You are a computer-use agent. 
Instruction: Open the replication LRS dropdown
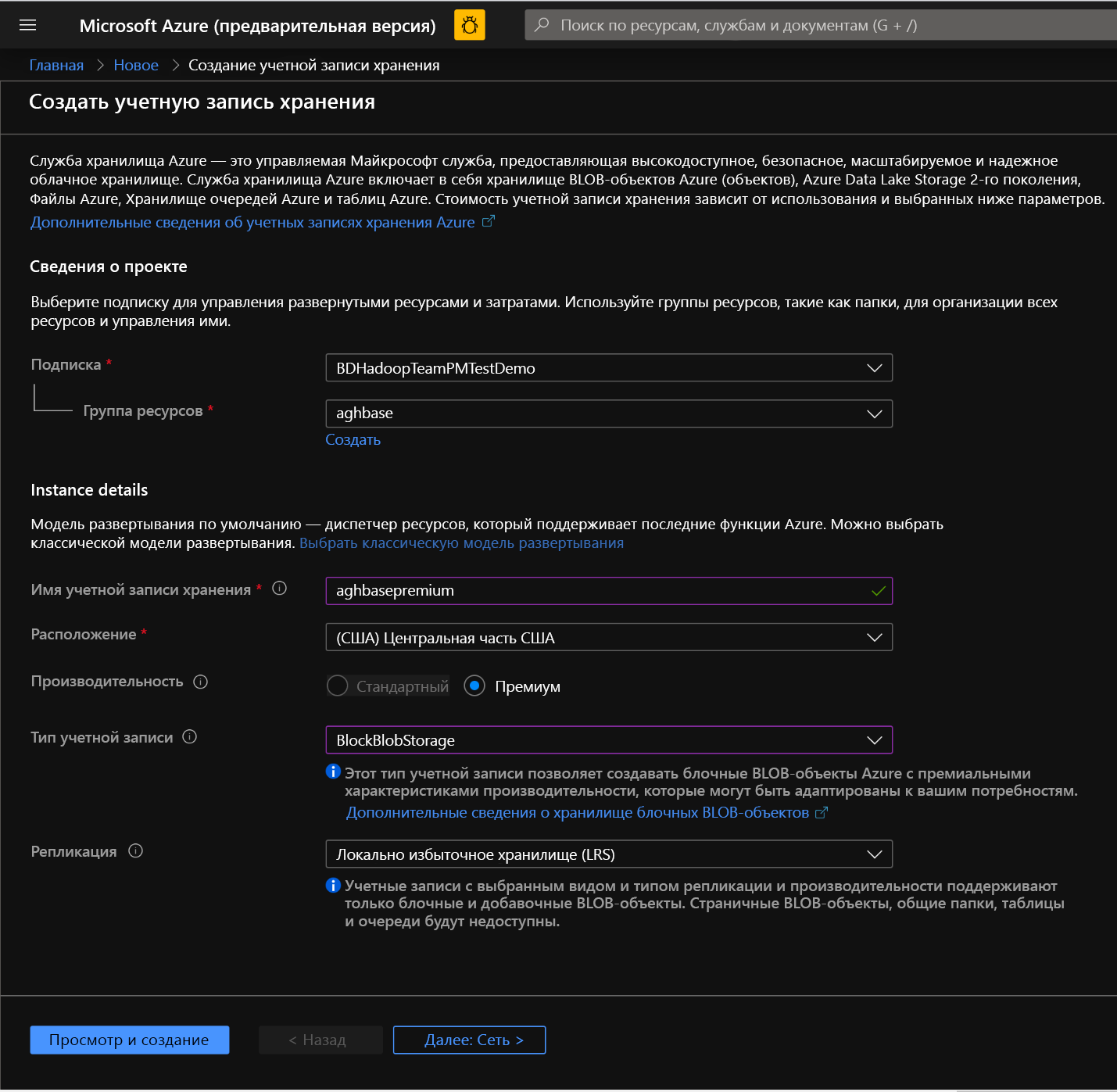click(x=609, y=854)
